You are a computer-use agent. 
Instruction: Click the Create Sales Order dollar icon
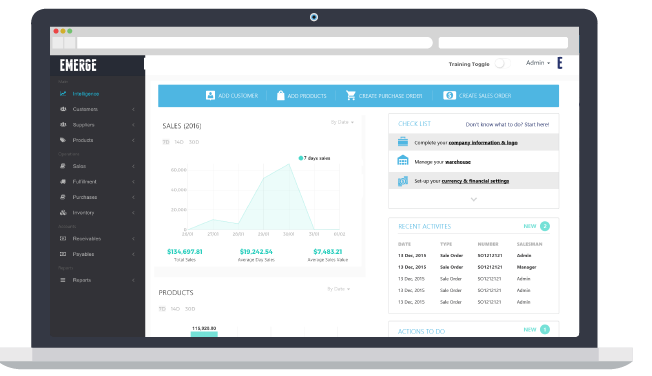(x=449, y=96)
